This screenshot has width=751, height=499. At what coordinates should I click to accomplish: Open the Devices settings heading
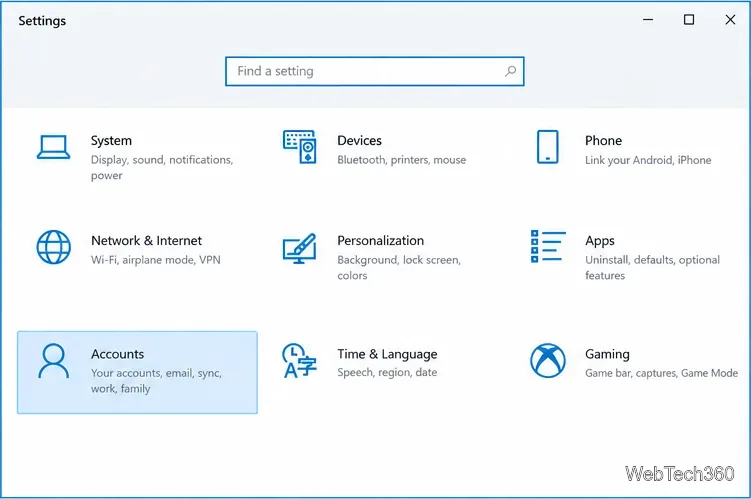click(x=359, y=141)
